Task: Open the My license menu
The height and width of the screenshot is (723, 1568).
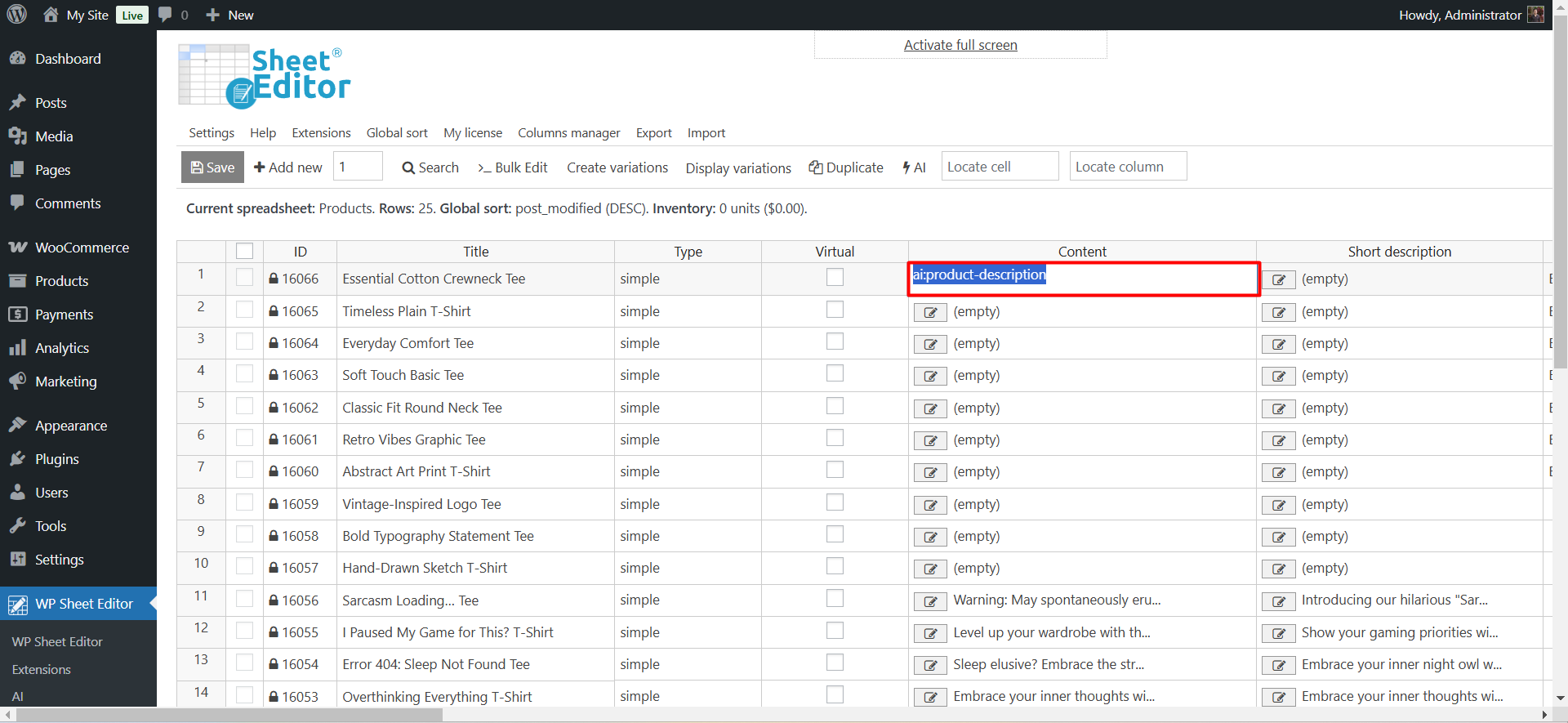Action: point(473,132)
